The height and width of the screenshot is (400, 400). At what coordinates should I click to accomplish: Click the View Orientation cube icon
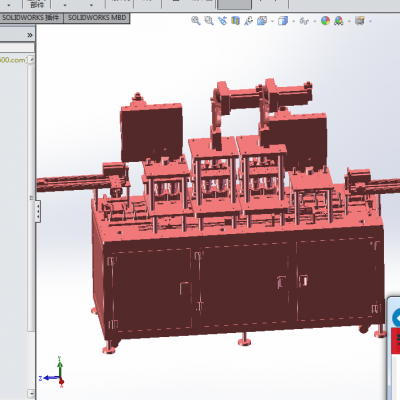click(262, 21)
